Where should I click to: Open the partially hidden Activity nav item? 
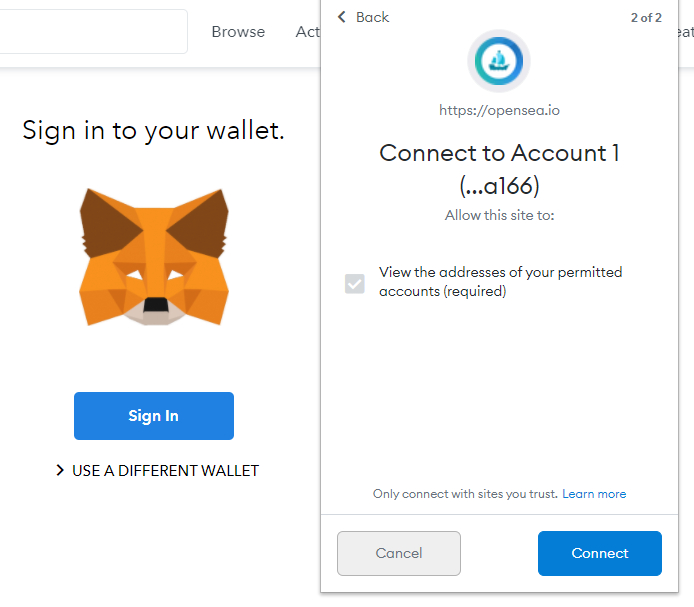click(307, 32)
